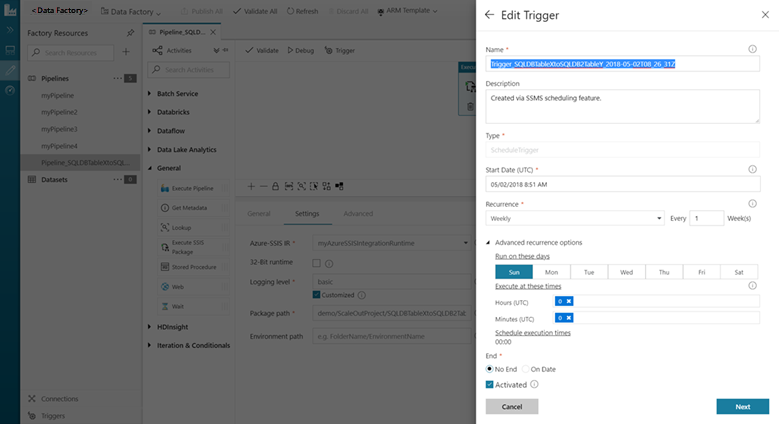Toggle the Activated checkbox
Viewport: 780px width, 424px height.
pyautogui.click(x=489, y=384)
